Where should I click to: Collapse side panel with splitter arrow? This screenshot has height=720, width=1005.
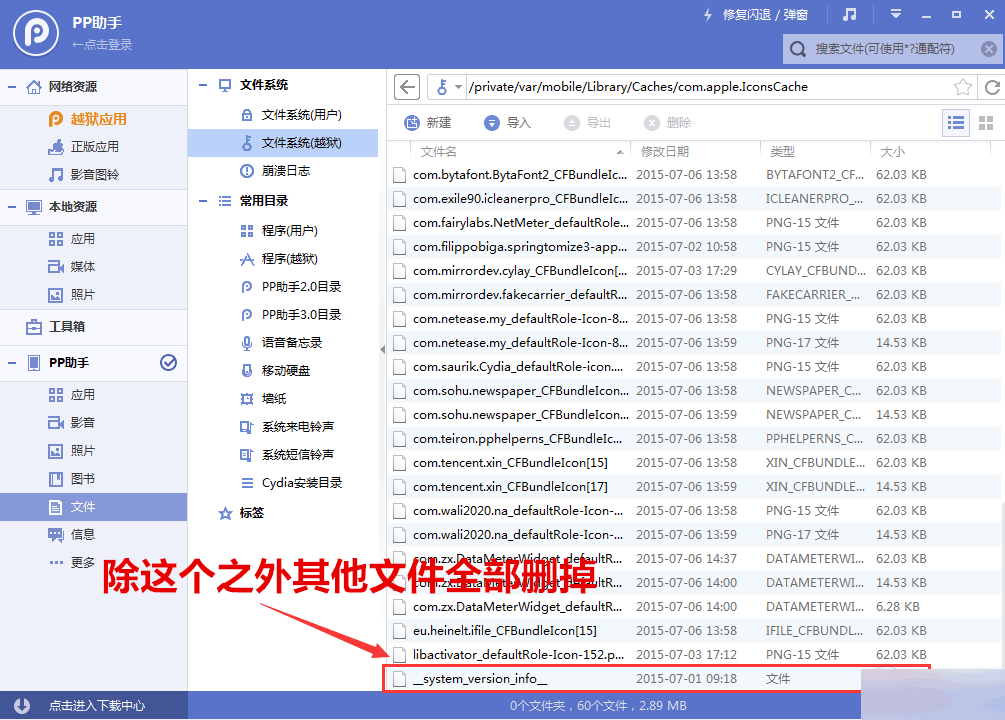[x=383, y=349]
